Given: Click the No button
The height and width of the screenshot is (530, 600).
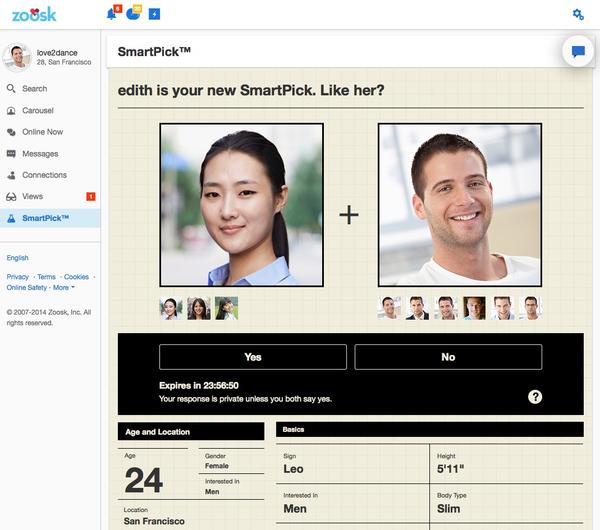Looking at the screenshot, I should 448,357.
